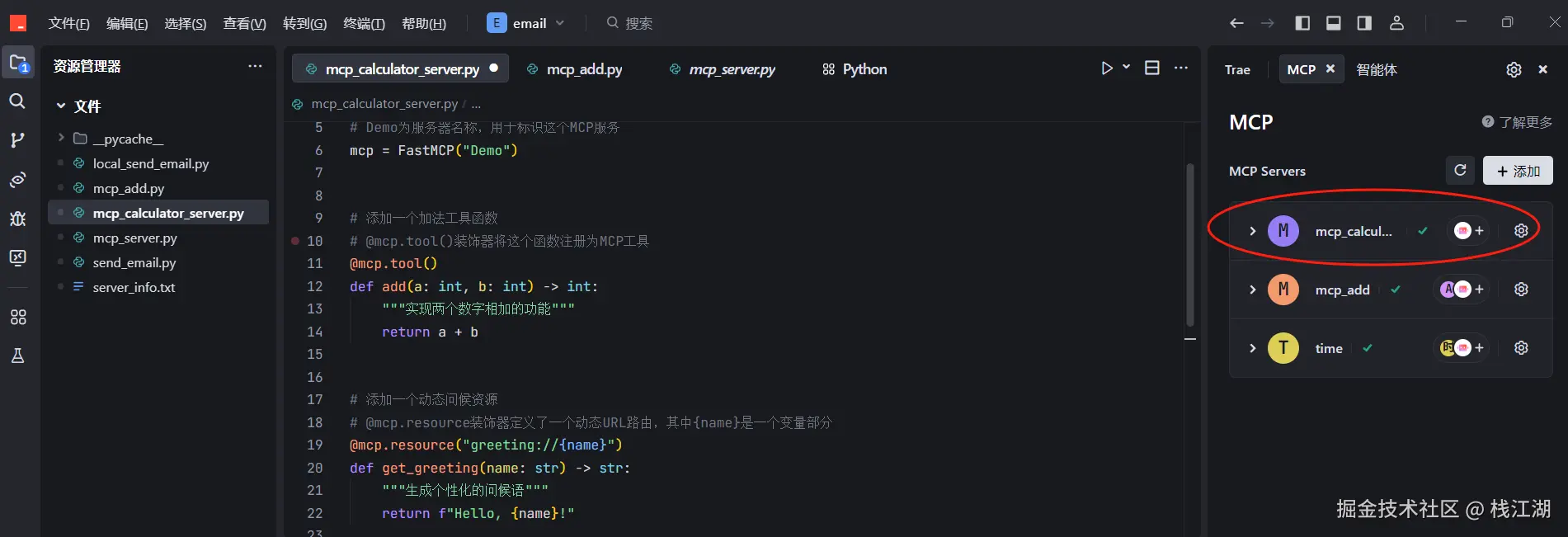Toggle the breakpoint on line 10
The width and height of the screenshot is (1568, 537).
pos(295,241)
